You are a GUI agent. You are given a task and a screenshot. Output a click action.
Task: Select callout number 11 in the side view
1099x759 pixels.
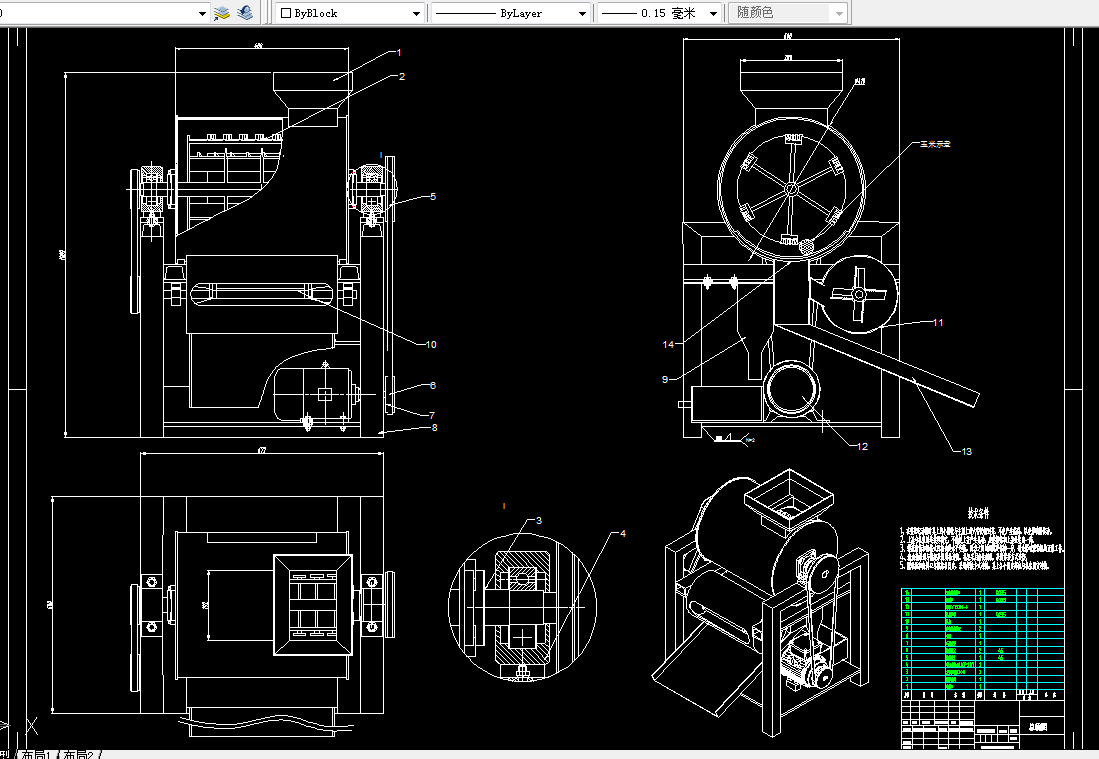point(938,322)
